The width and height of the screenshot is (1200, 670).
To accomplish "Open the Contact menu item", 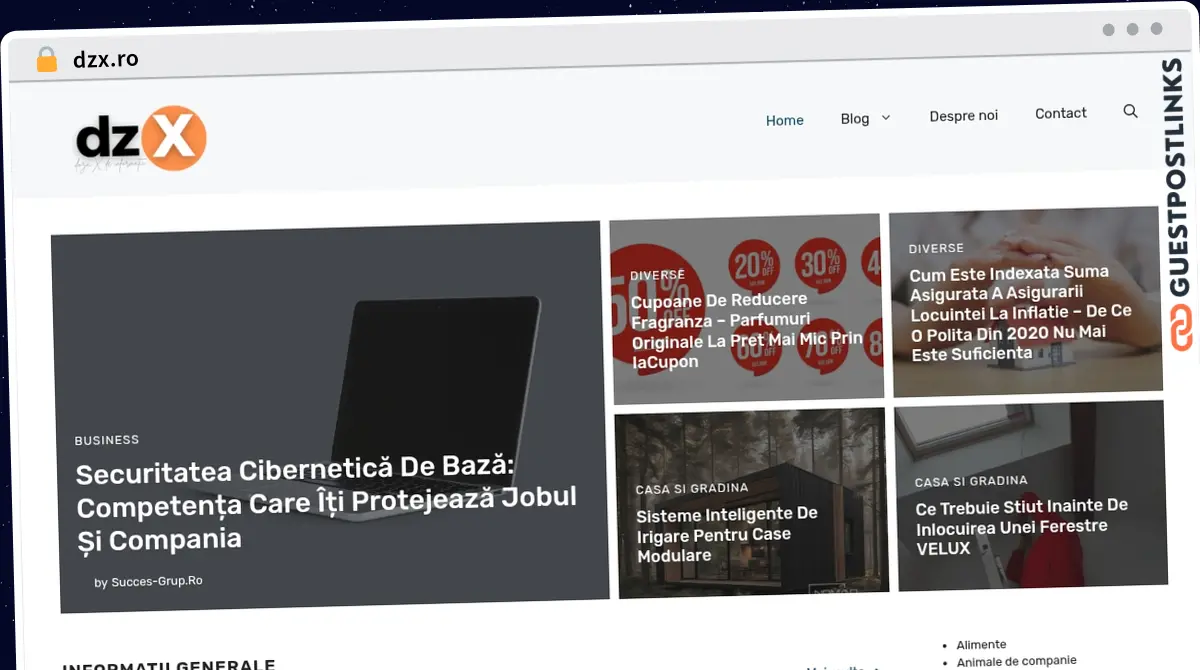I will coord(1061,113).
